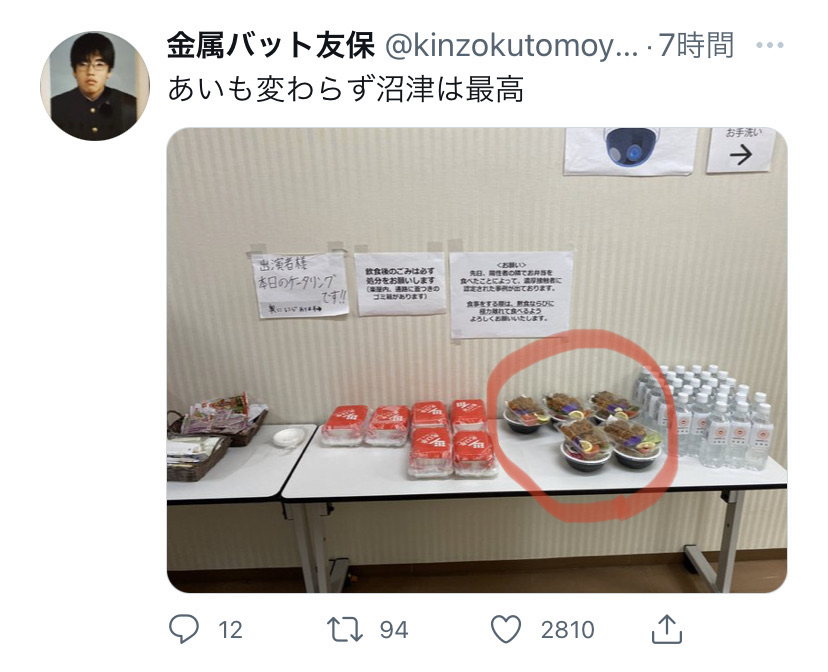
Task: Click the retweet count 94
Action: (394, 630)
